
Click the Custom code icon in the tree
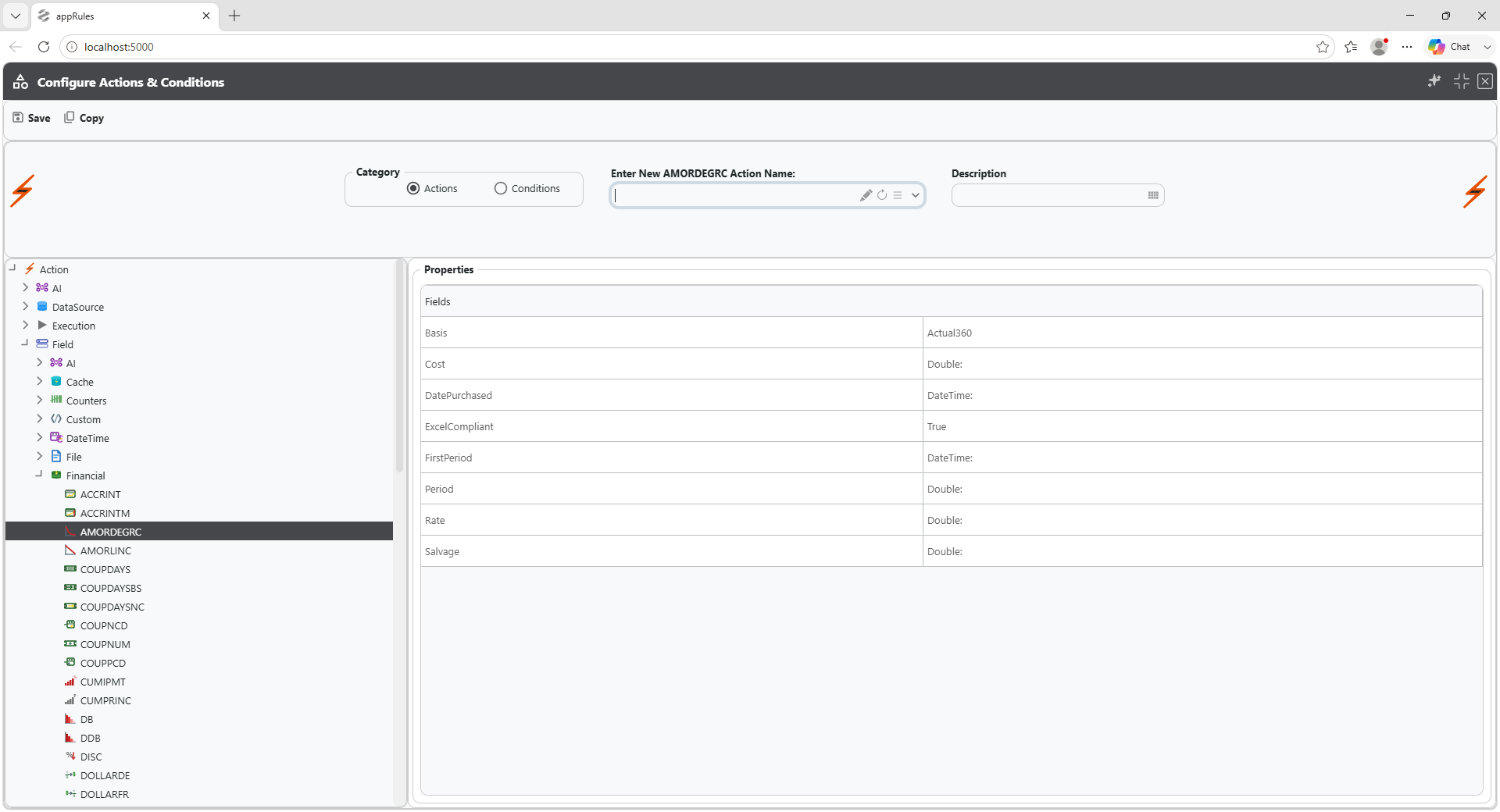[x=56, y=418]
